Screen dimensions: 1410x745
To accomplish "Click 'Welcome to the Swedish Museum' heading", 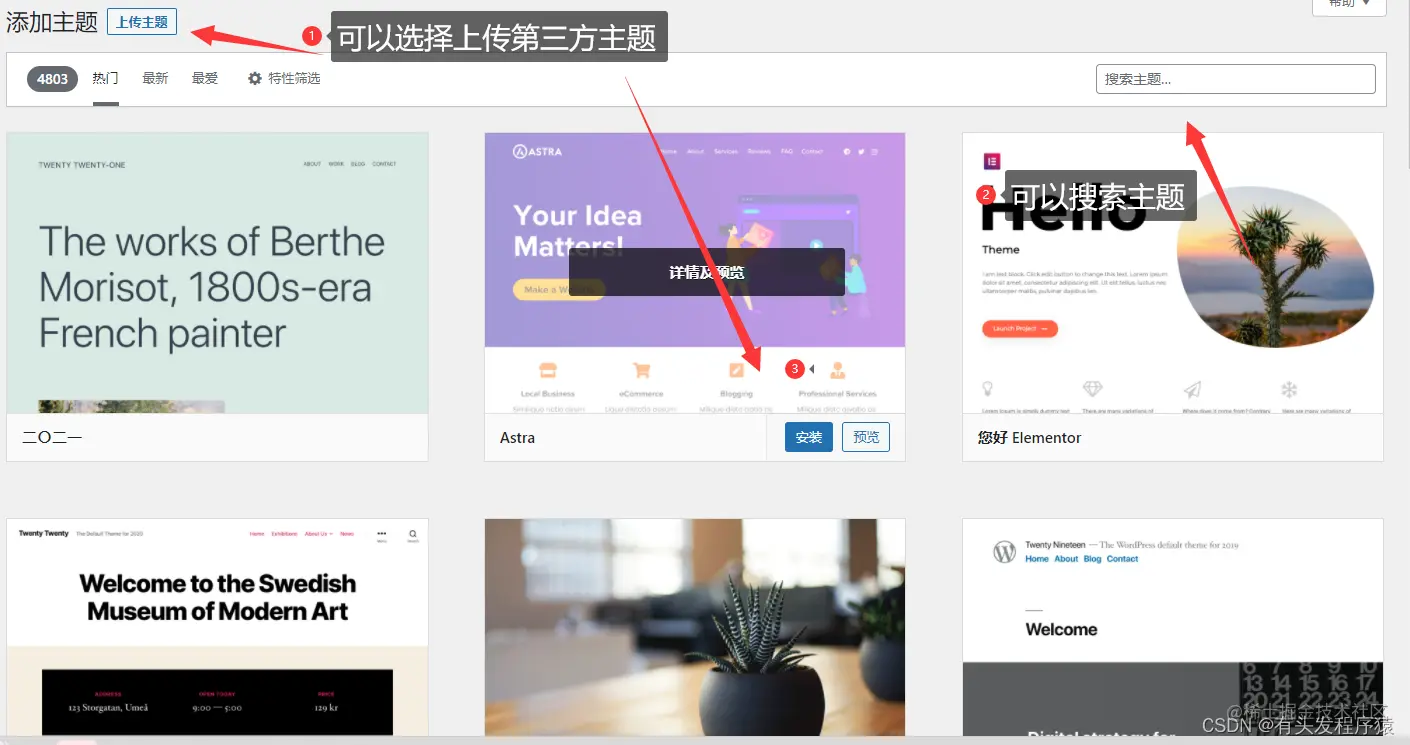I will point(217,597).
